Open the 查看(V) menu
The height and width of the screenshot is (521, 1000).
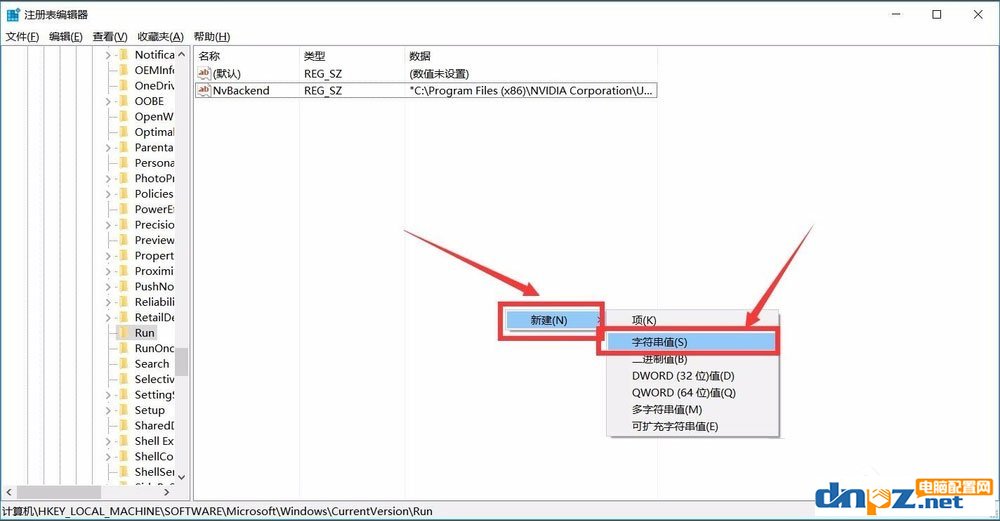110,37
